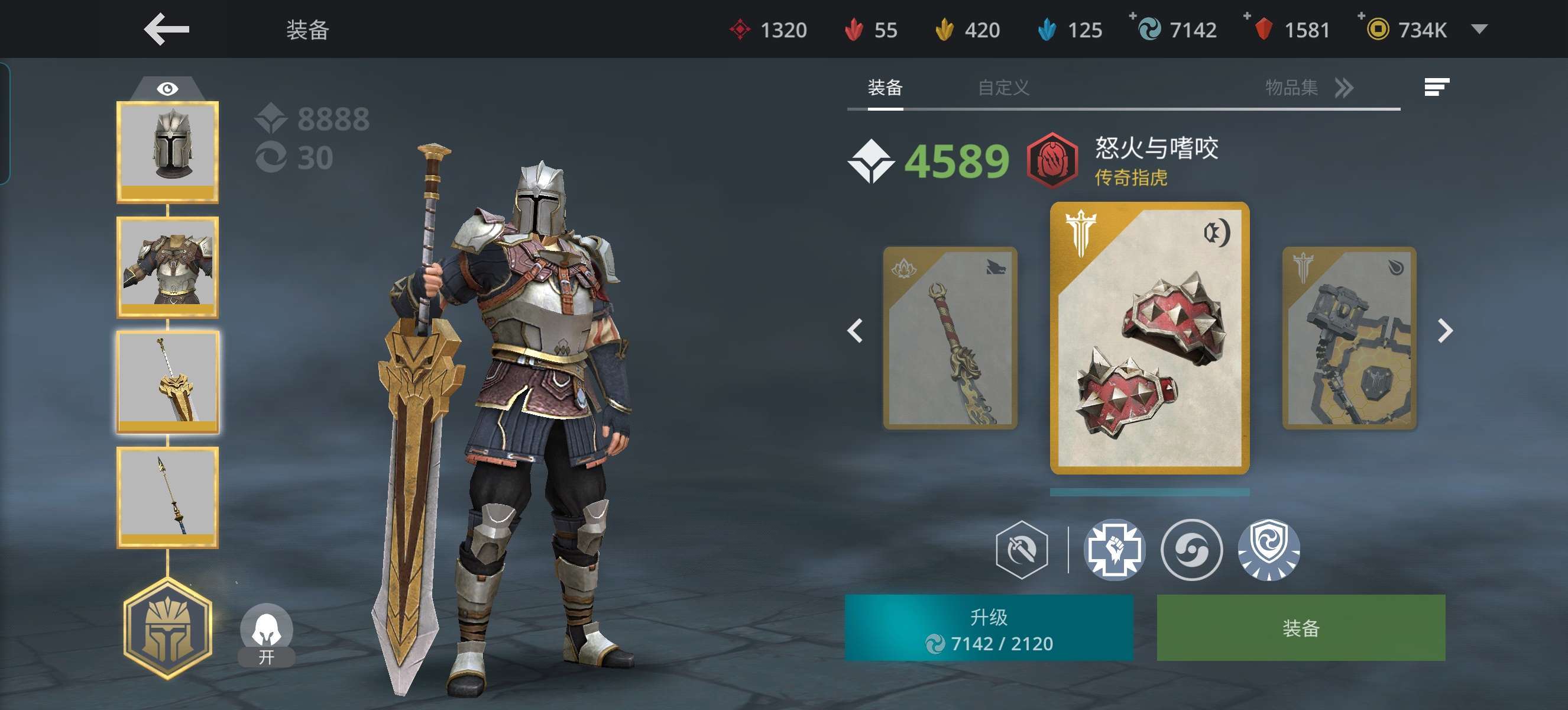Toggle the eye visibility above helmet slot
The height and width of the screenshot is (710, 1568).
tap(167, 89)
